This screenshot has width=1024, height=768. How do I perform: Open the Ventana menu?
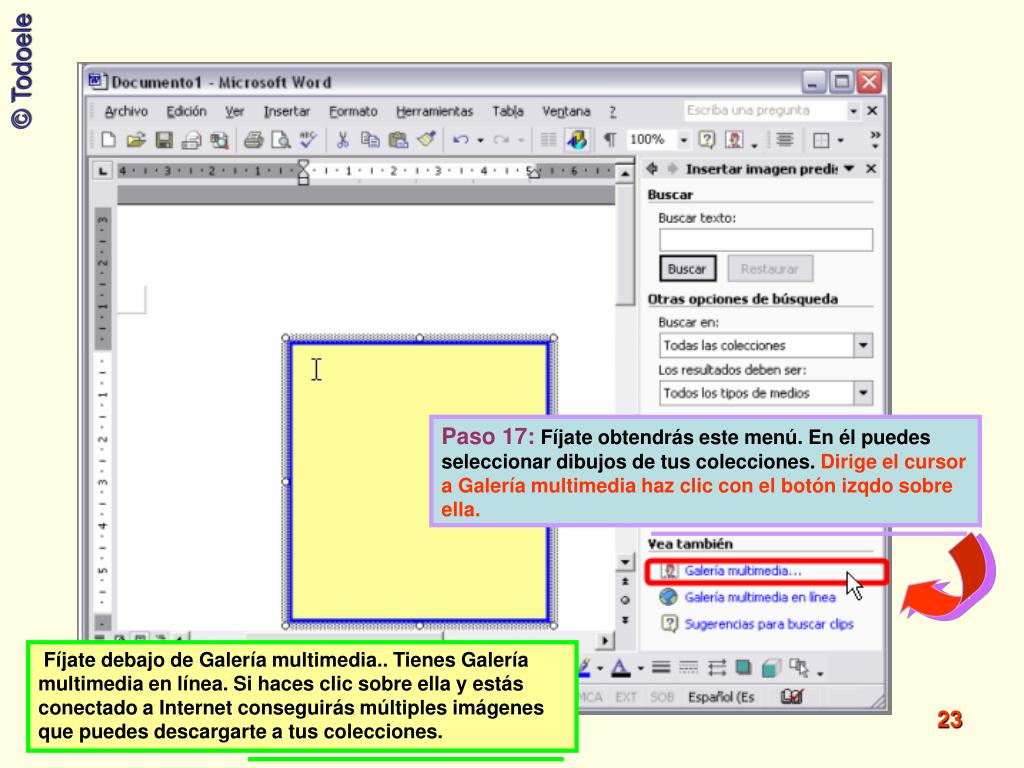coord(566,112)
